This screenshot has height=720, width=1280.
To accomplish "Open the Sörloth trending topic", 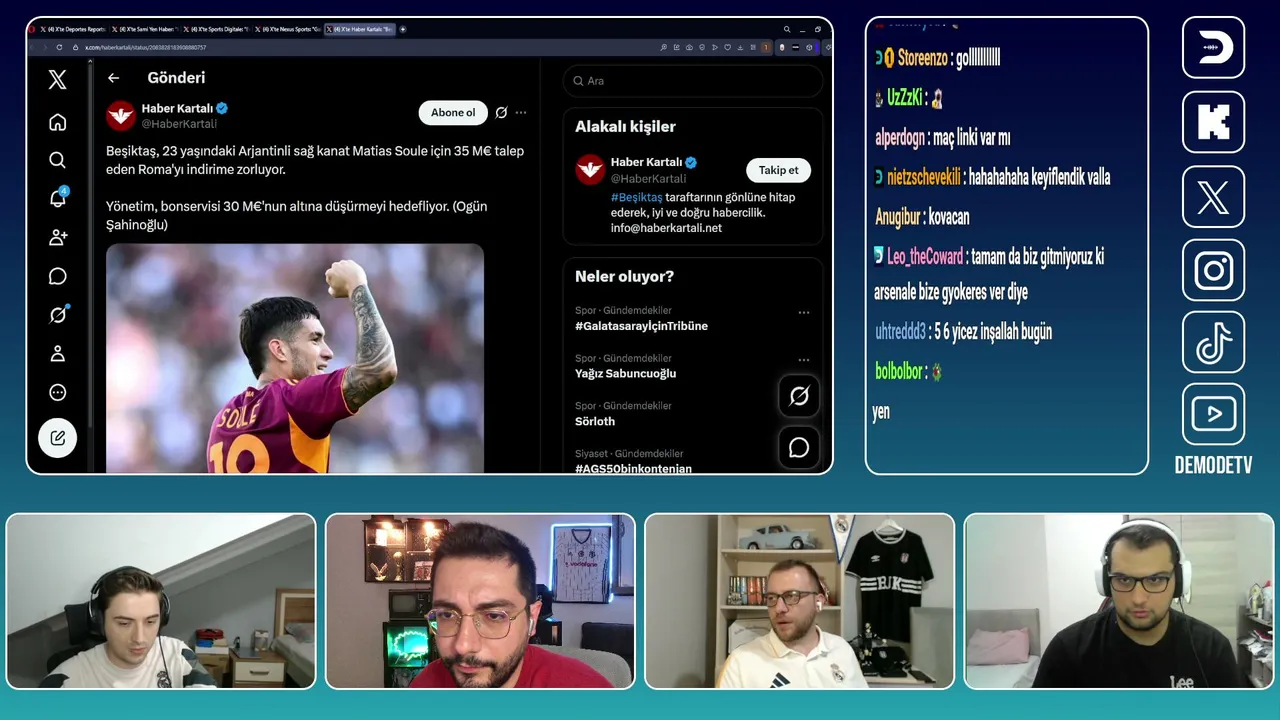I will (x=595, y=421).
